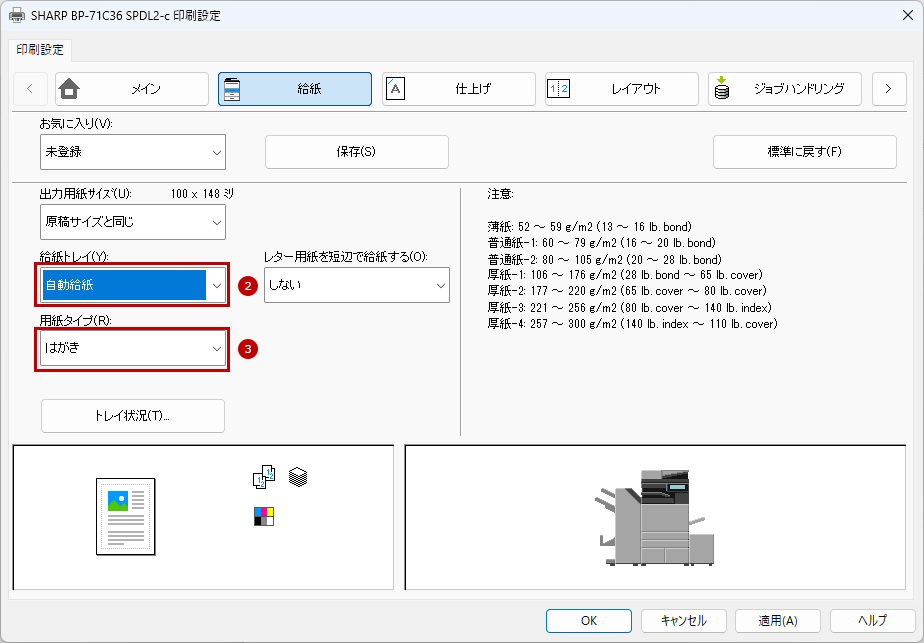The width and height of the screenshot is (924, 643).
Task: Click the 2-sided print icon in preview
Action: pos(263,479)
